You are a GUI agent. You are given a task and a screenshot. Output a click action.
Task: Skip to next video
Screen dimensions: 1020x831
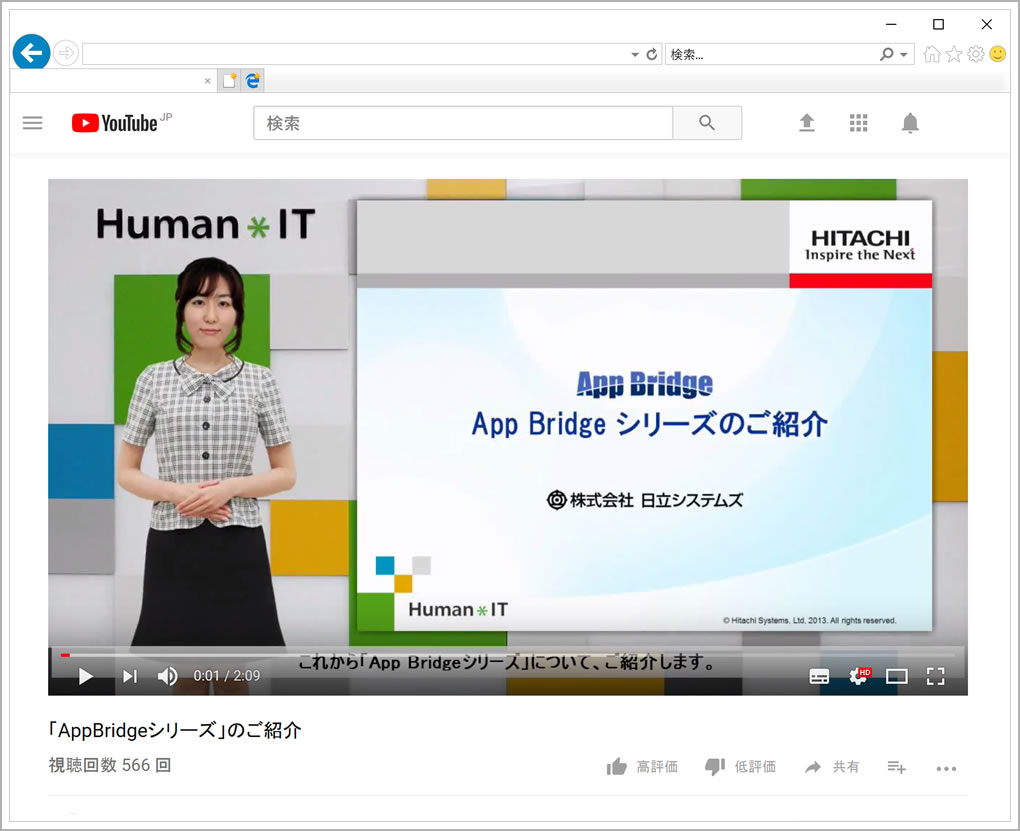pyautogui.click(x=130, y=676)
